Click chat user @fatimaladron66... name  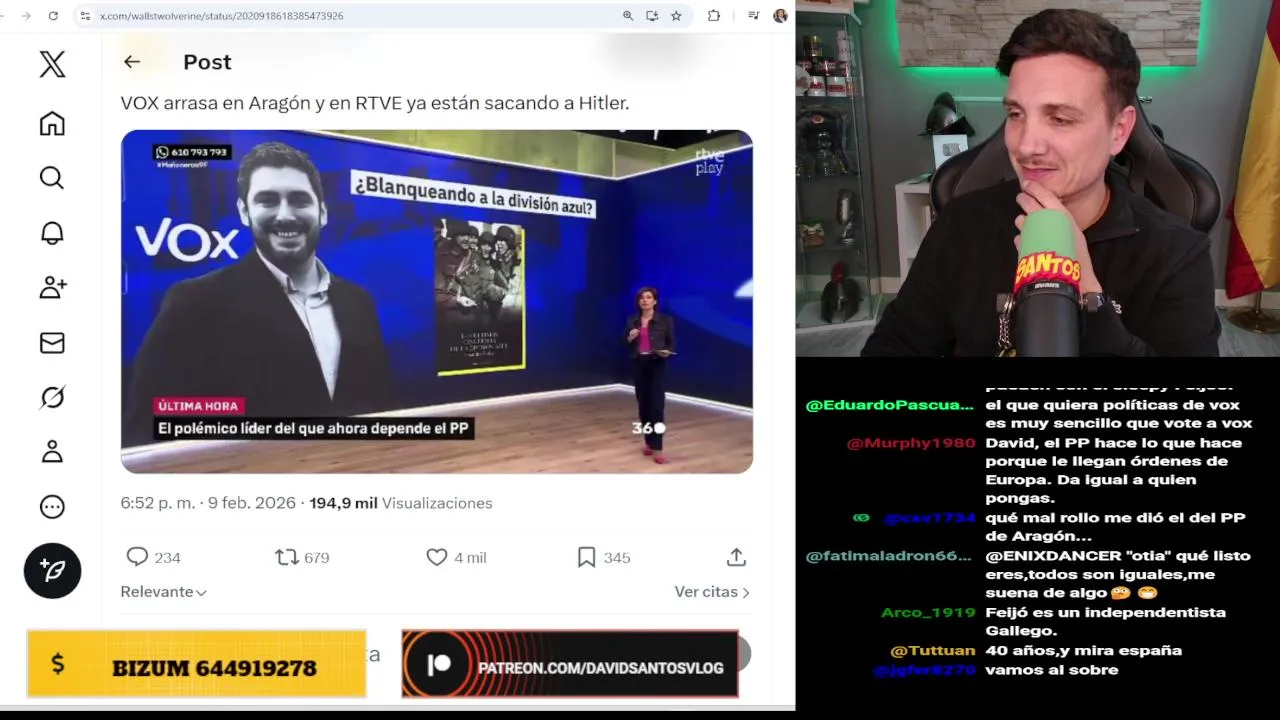[888, 556]
